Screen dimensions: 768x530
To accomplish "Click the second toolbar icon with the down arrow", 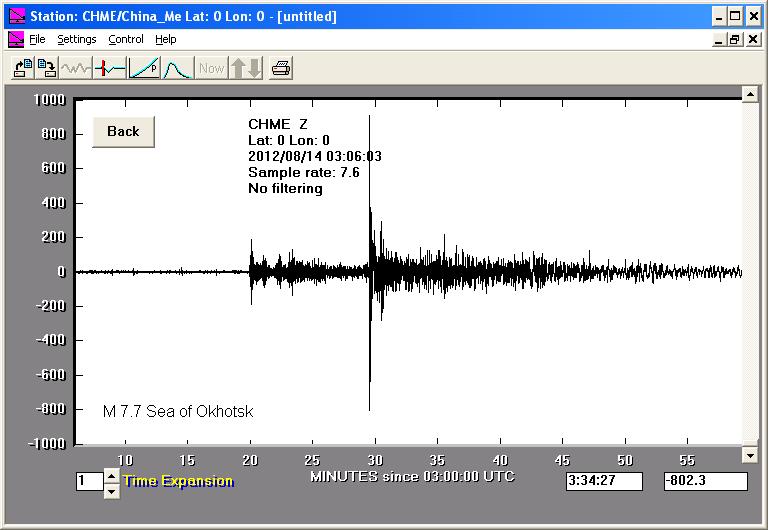I will 47,68.
